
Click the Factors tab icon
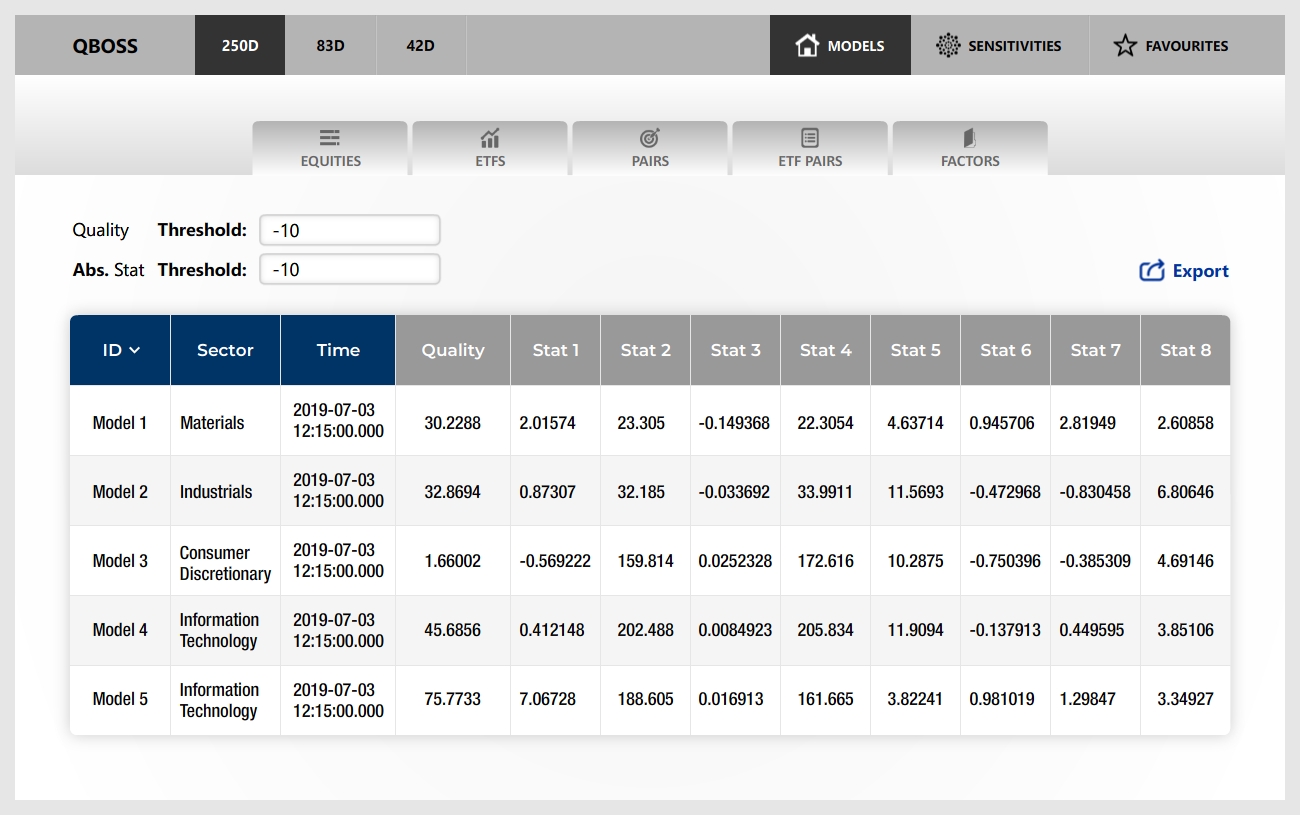970,138
